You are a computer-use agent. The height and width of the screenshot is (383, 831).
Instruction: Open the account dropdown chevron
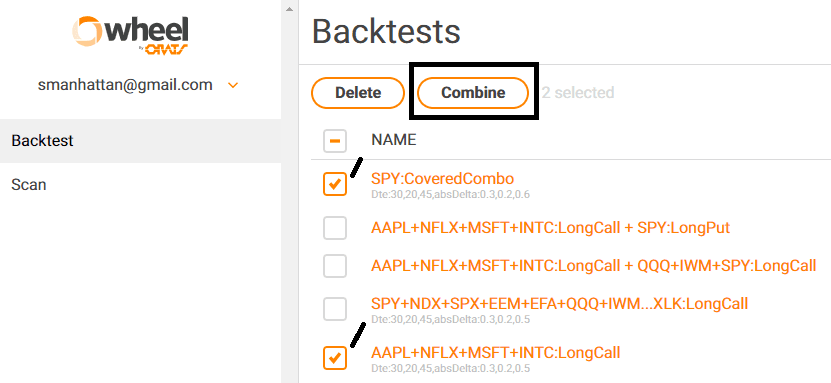click(x=233, y=85)
